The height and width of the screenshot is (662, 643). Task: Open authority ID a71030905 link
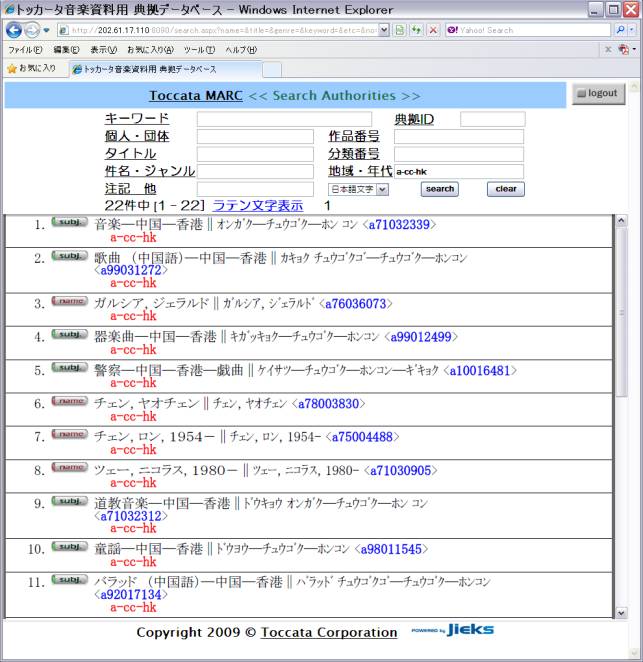click(x=401, y=470)
